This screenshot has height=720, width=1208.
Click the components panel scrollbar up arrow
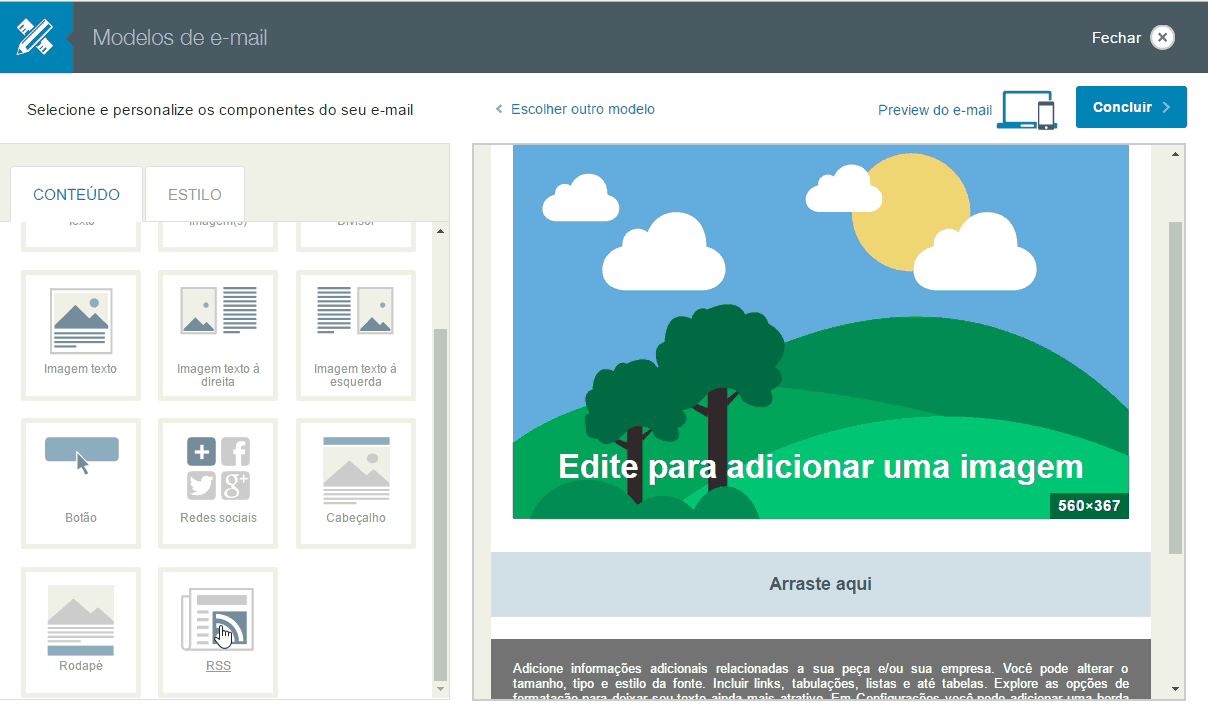pos(440,232)
